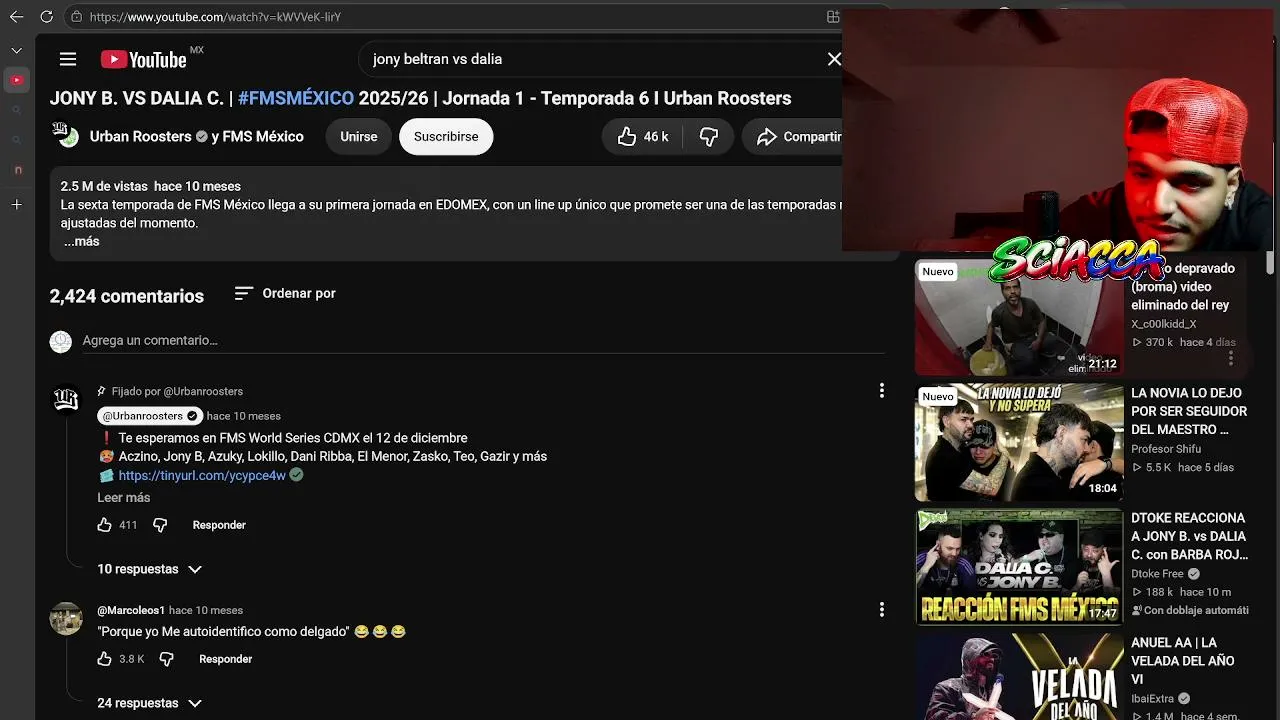Open 'LA NOVIA LO DEJO POR SER SEGUIDOR' title
Image resolution: width=1280 pixels, height=720 pixels.
pos(1189,411)
